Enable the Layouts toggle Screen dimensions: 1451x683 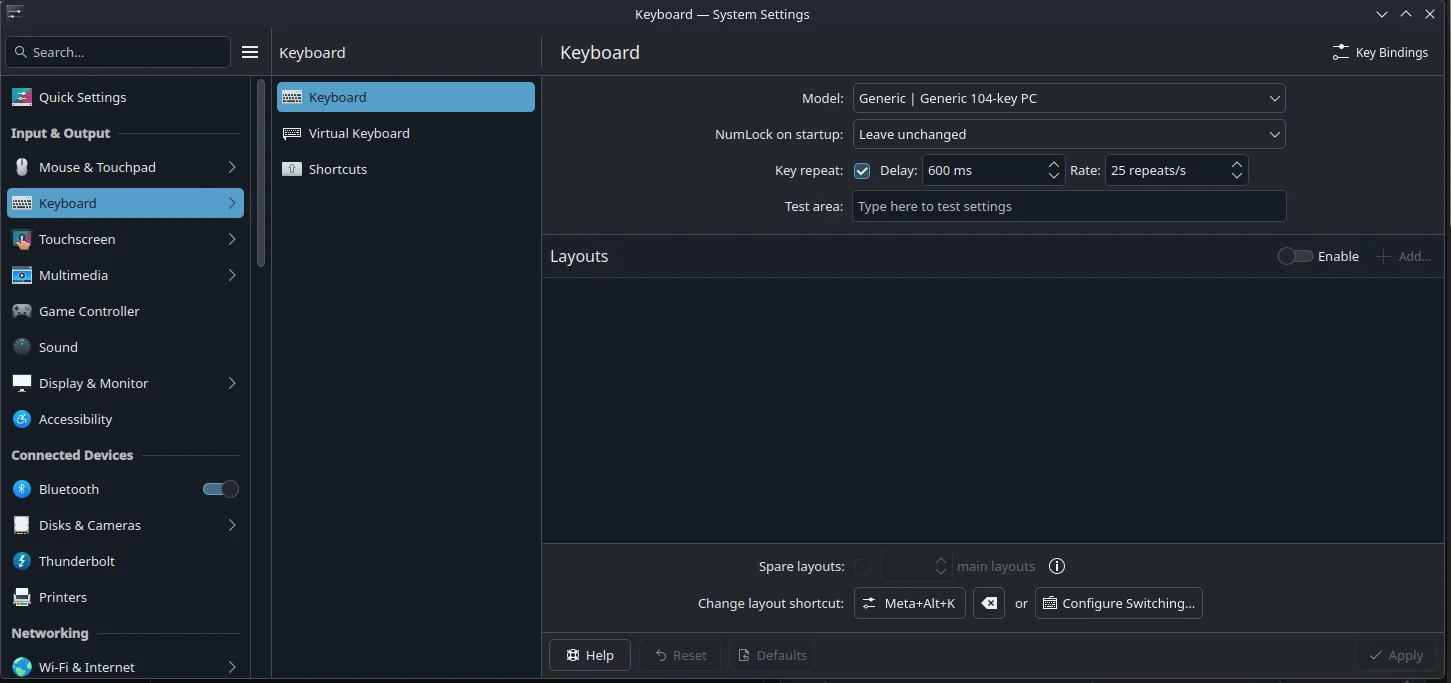coord(1294,256)
